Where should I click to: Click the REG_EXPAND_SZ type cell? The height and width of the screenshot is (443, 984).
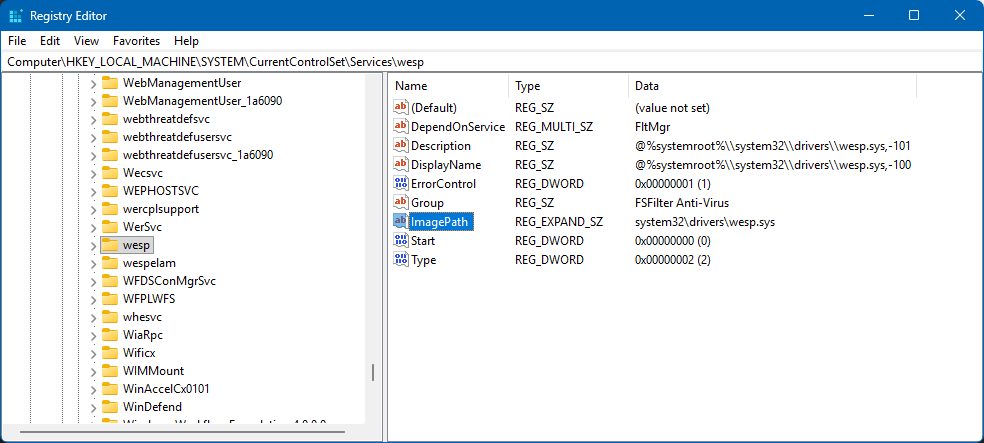[559, 222]
